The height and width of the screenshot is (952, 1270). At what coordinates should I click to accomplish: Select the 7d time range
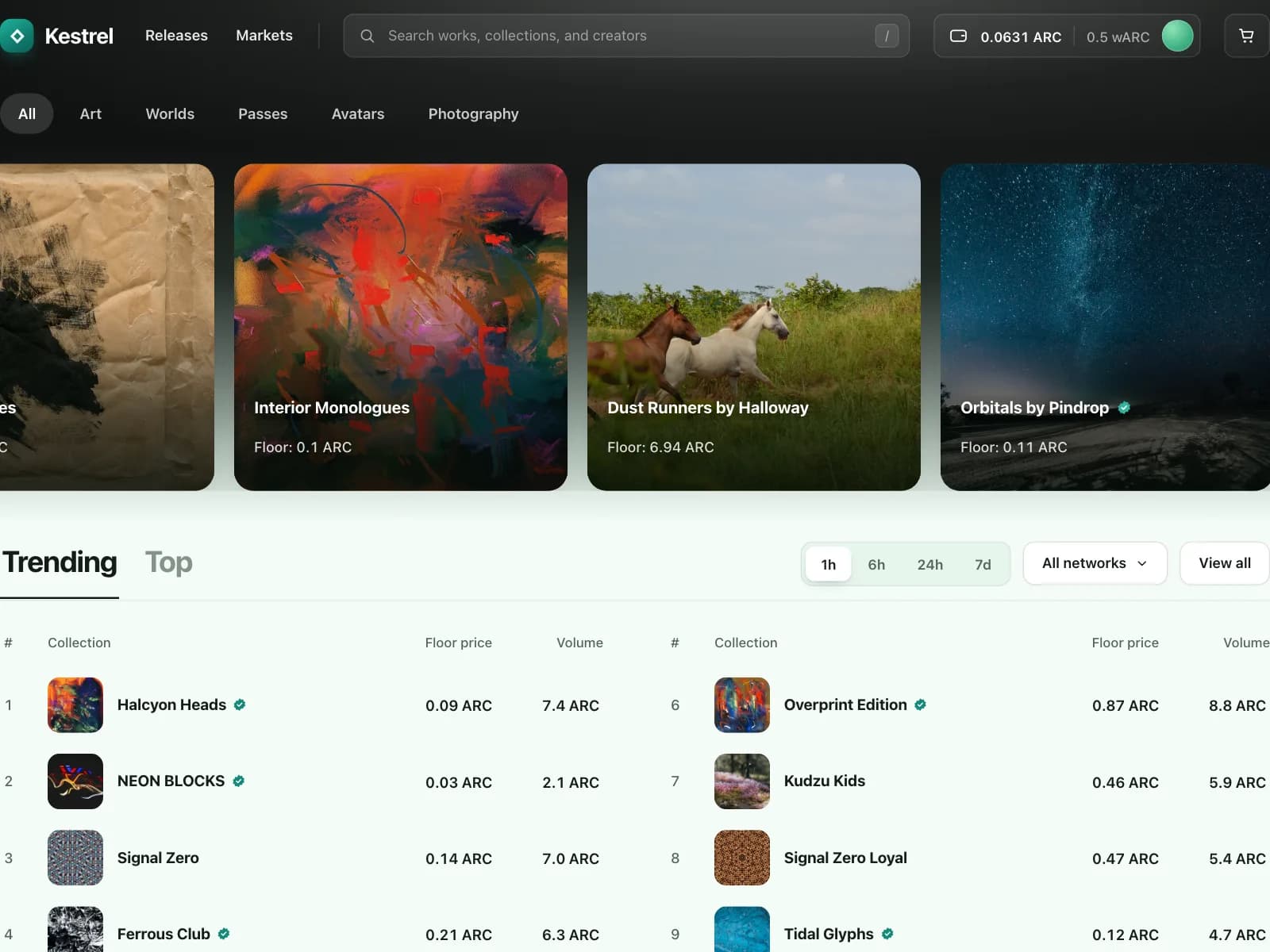[983, 564]
